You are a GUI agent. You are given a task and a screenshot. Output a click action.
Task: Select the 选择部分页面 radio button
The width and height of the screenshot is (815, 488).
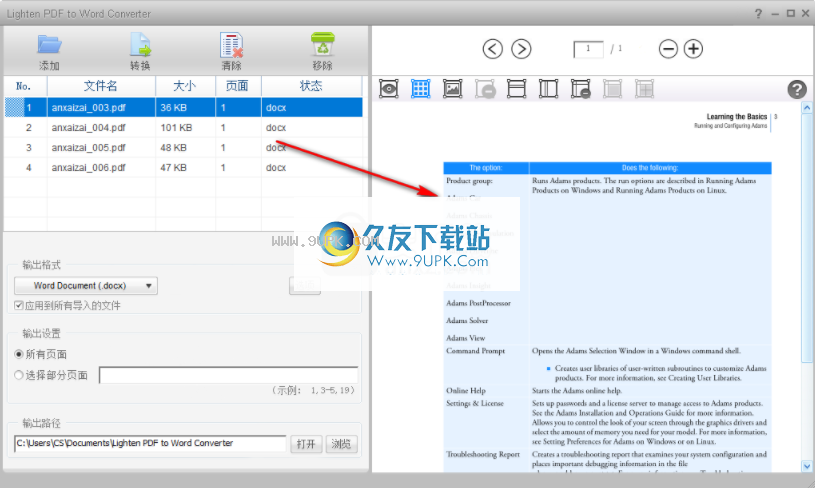coord(19,375)
